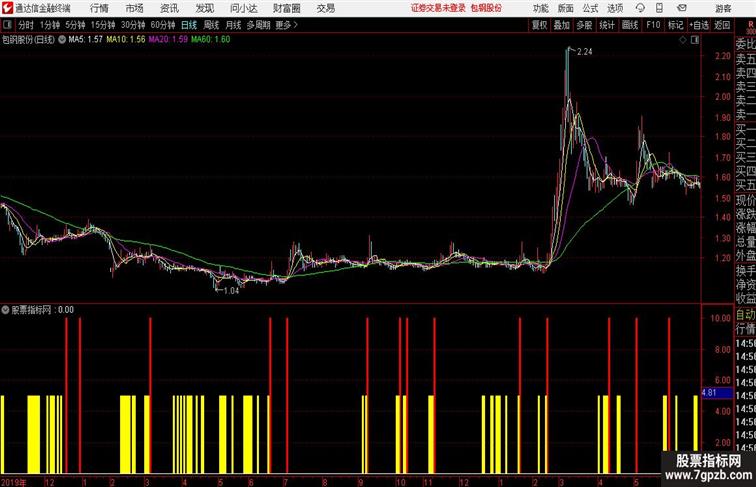Viewport: 756px width, 487px height.
Task: Toggle the left panel icon beside 分时
Action: [x=7, y=25]
